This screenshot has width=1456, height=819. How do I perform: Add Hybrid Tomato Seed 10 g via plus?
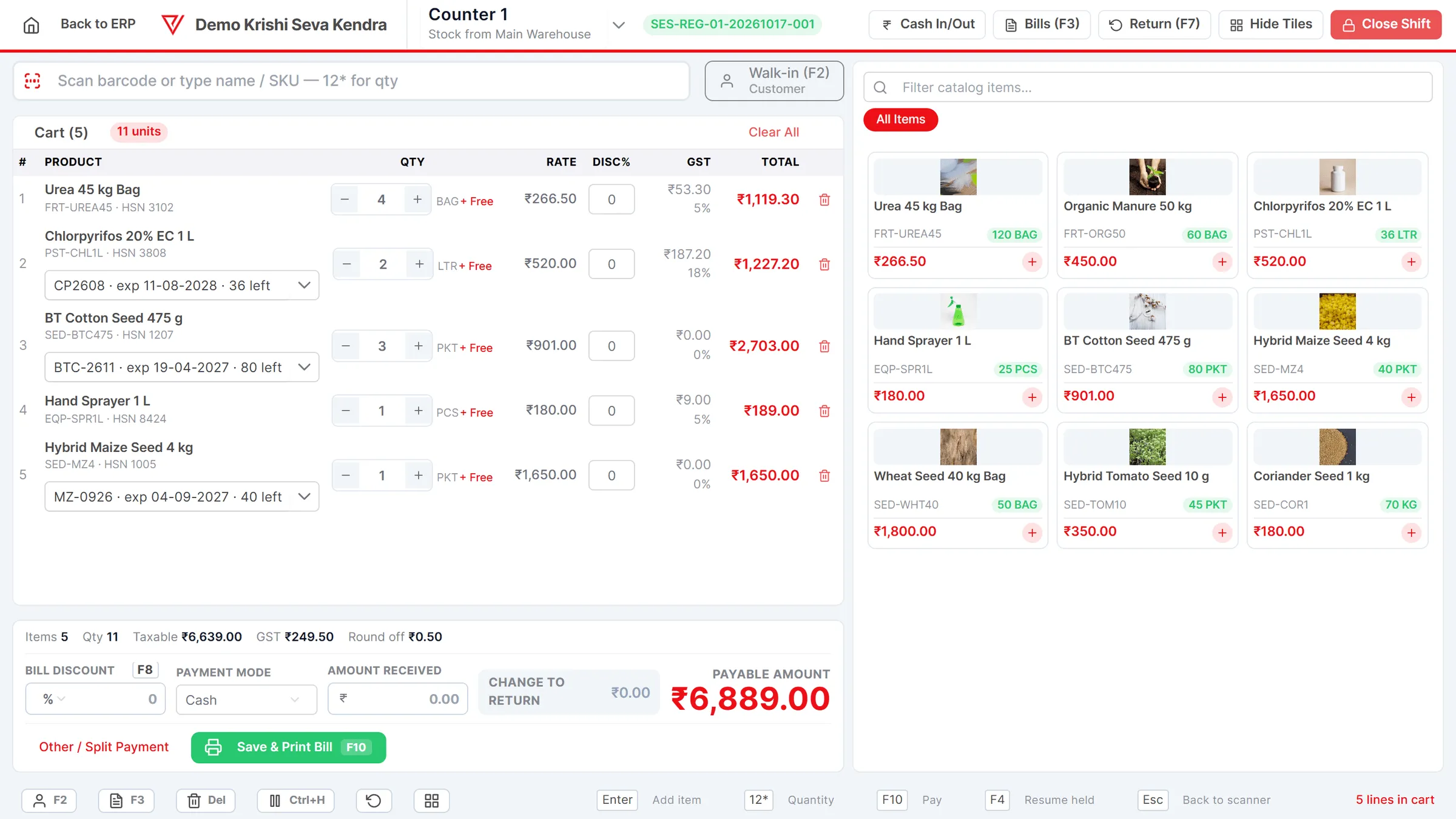click(x=1222, y=533)
